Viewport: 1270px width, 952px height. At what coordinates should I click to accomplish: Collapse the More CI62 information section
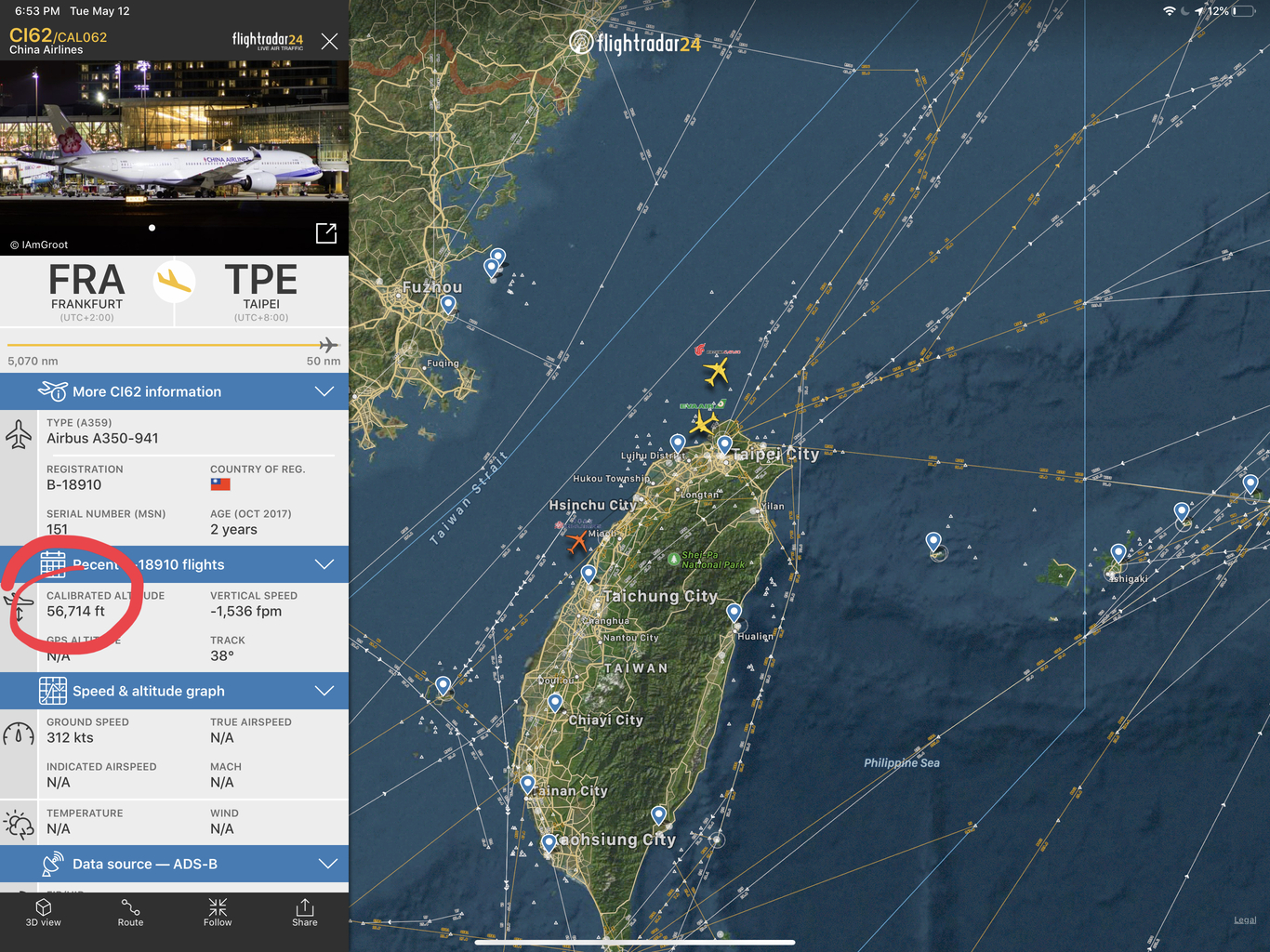324,391
